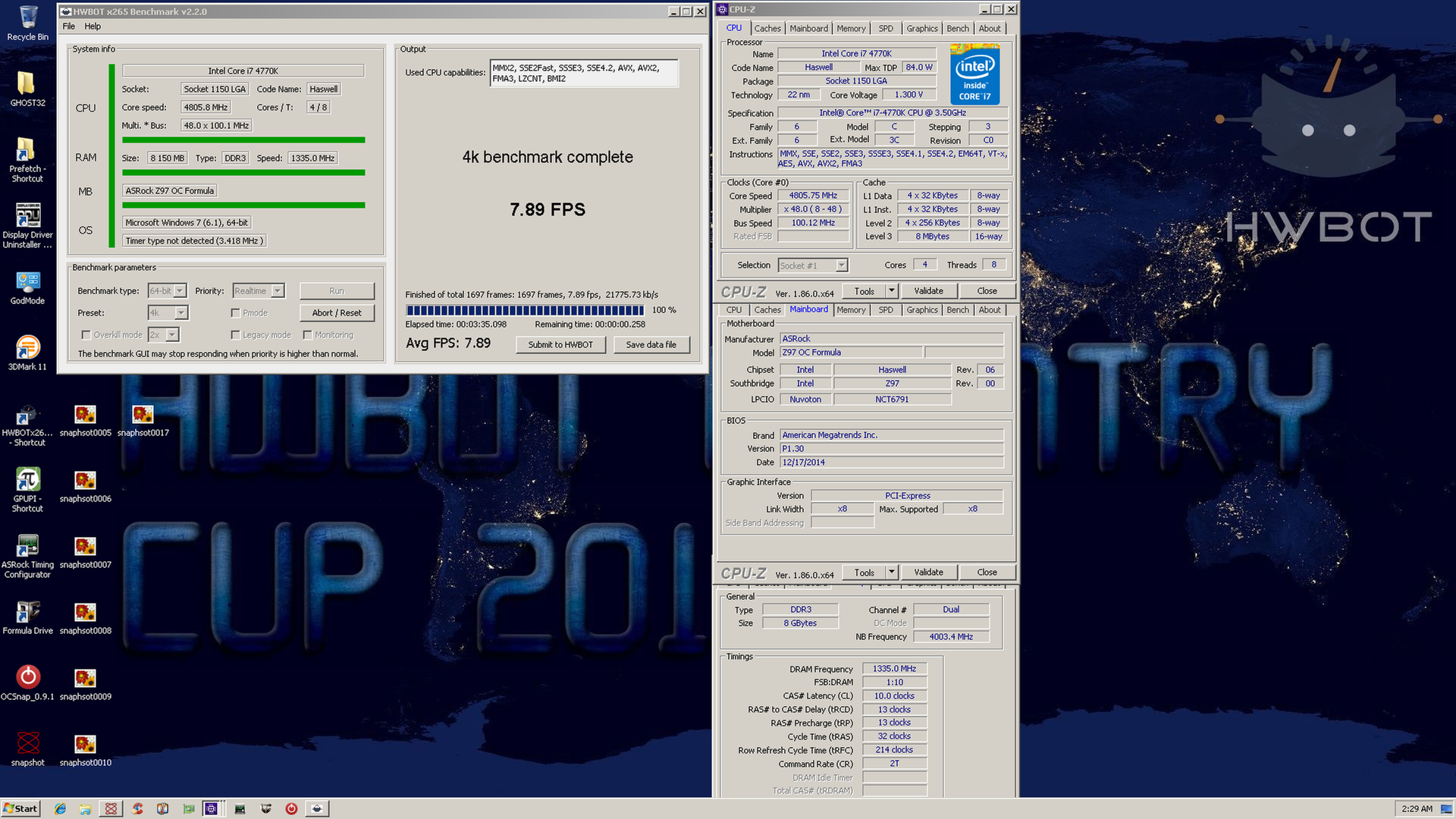The height and width of the screenshot is (819, 1456).
Task: Open ASRock Timing Configurator icon
Action: click(28, 556)
